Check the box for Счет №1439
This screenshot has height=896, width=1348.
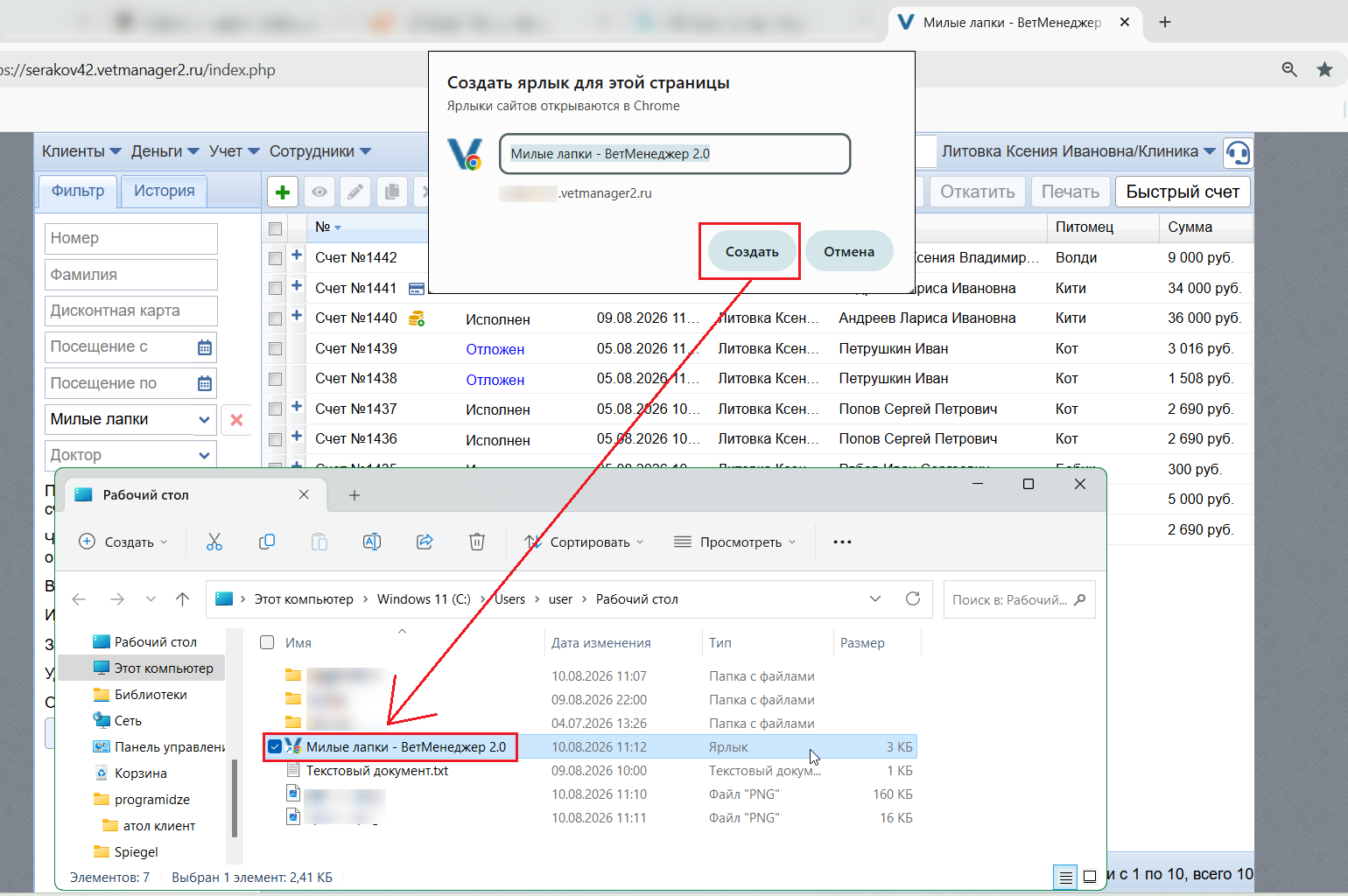pyautogui.click(x=275, y=348)
